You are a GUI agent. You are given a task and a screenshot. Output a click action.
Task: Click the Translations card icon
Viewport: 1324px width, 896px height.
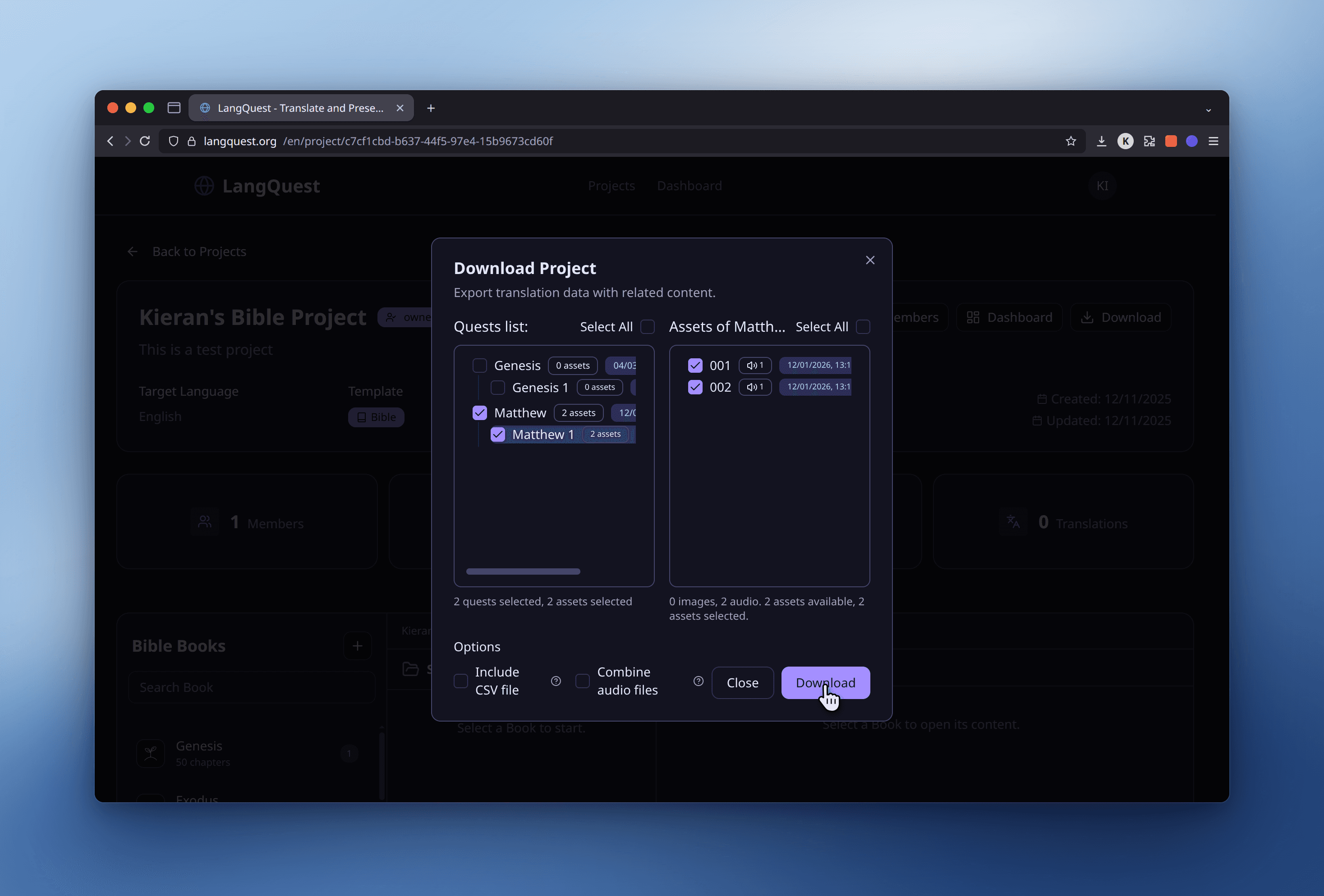(x=1013, y=521)
